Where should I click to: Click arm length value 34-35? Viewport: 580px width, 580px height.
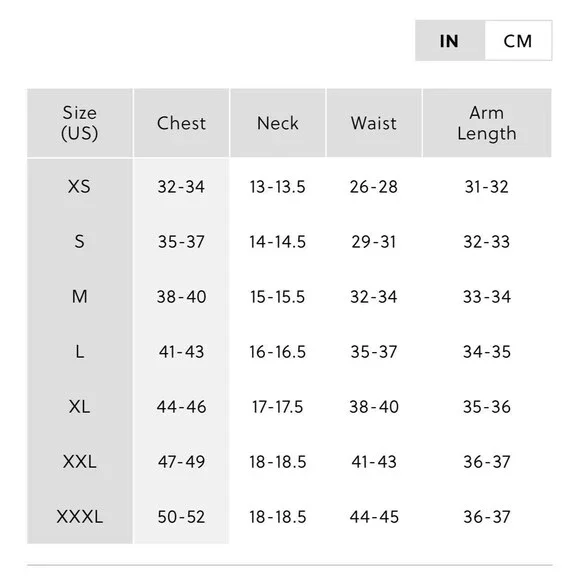[487, 352]
